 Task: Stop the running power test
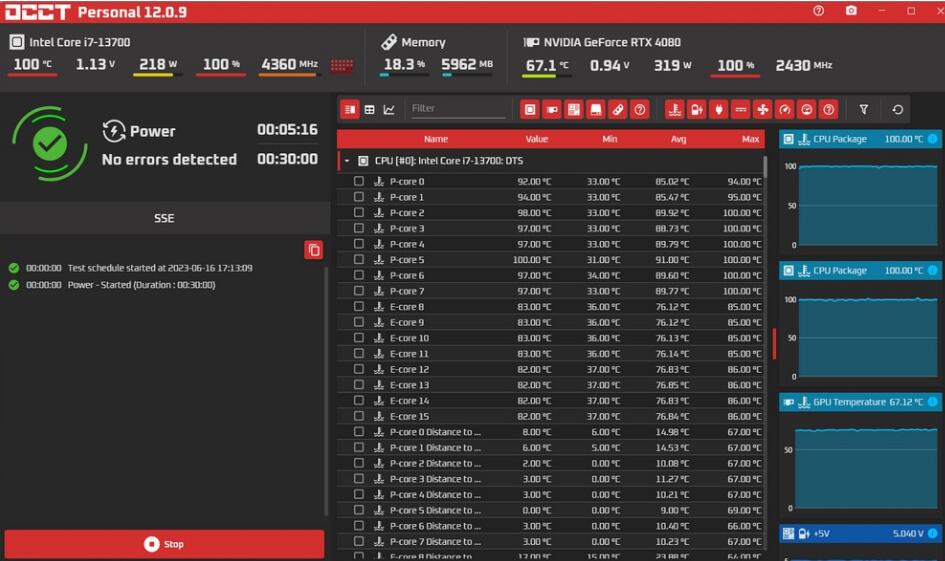pyautogui.click(x=164, y=544)
